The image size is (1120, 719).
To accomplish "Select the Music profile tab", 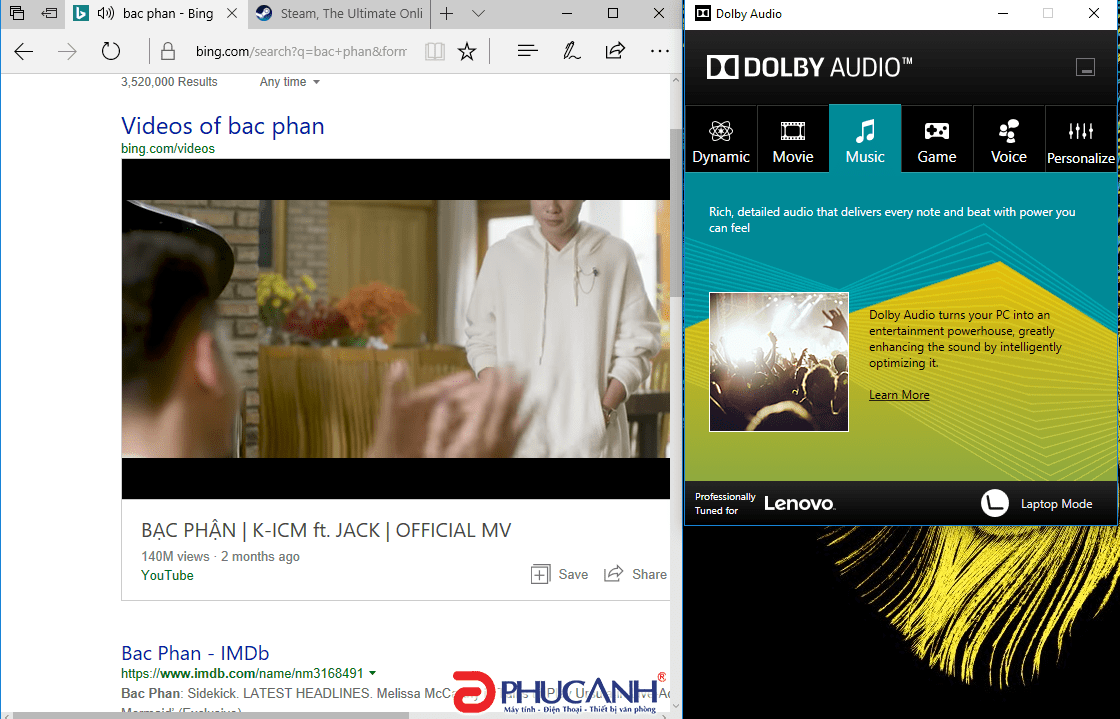I will click(865, 139).
